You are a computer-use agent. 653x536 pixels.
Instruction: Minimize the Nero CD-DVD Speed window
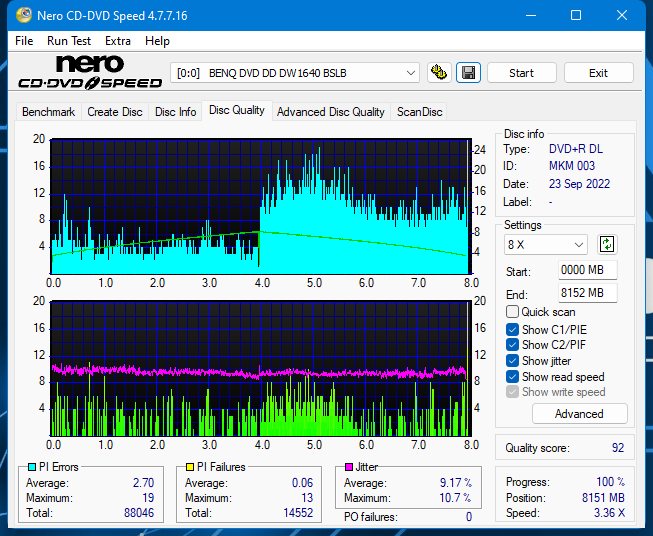[x=531, y=15]
